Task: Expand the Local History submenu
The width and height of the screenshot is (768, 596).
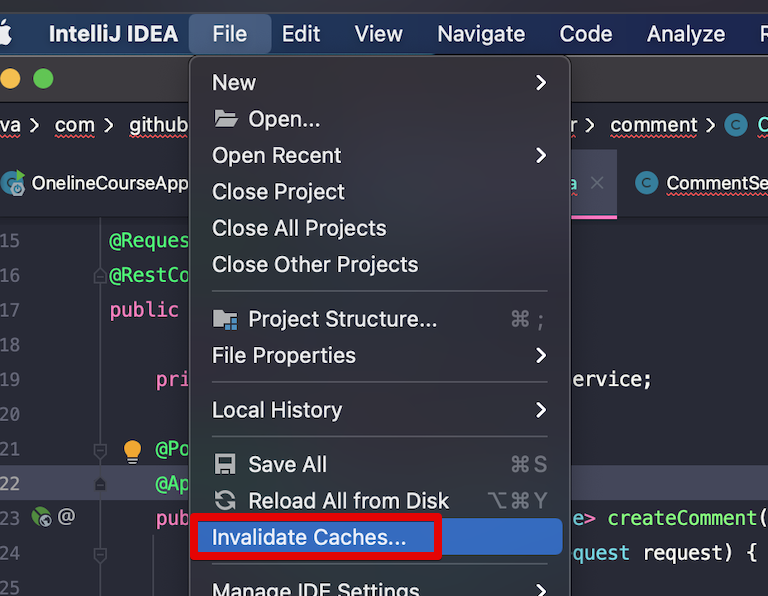Action: coord(380,410)
